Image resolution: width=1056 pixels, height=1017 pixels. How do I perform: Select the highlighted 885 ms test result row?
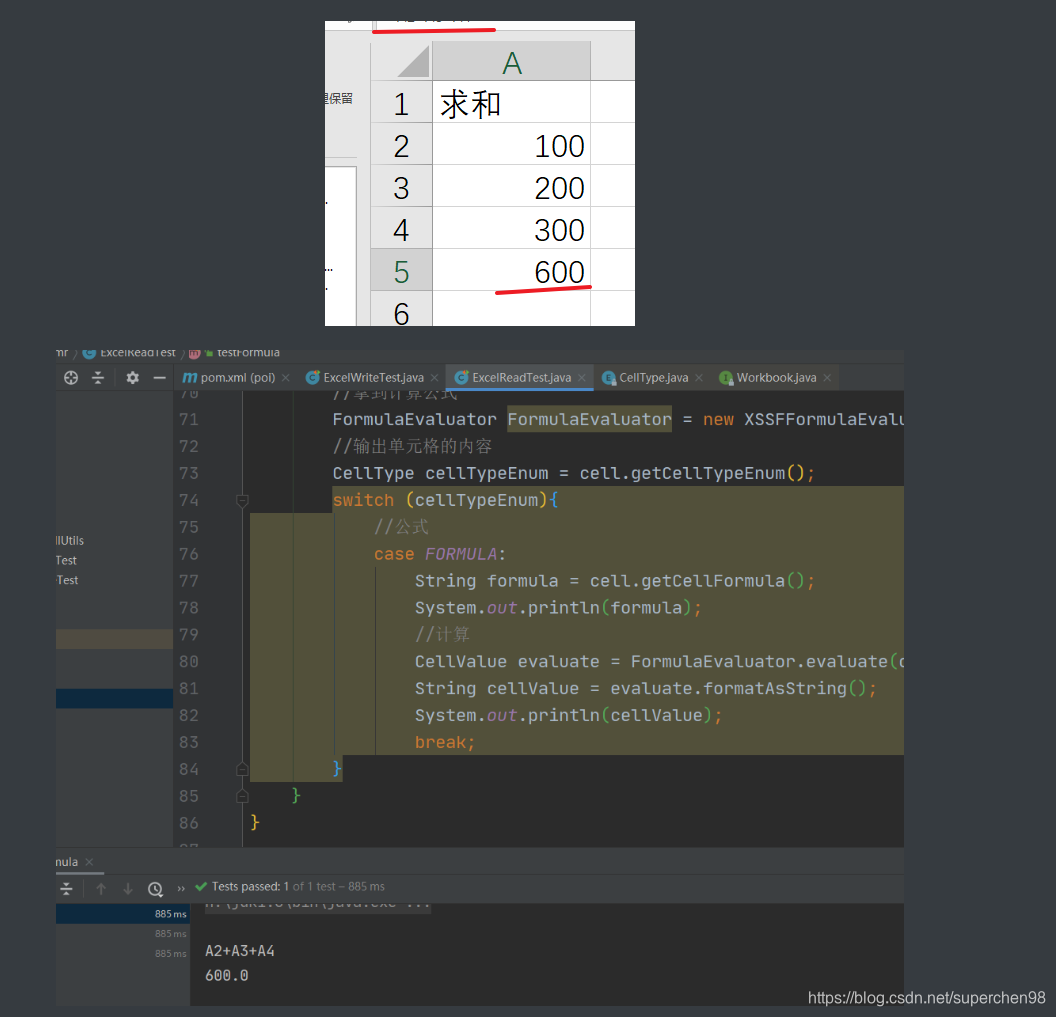(122, 914)
